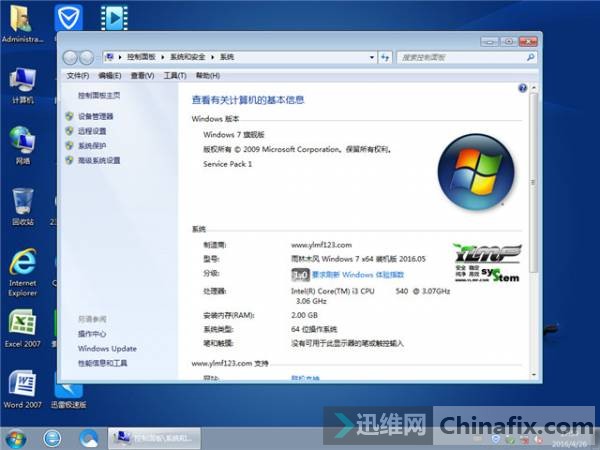Open the blue cloud browser taskbar icon
Screen dimensions: 600x450
(x=89, y=439)
